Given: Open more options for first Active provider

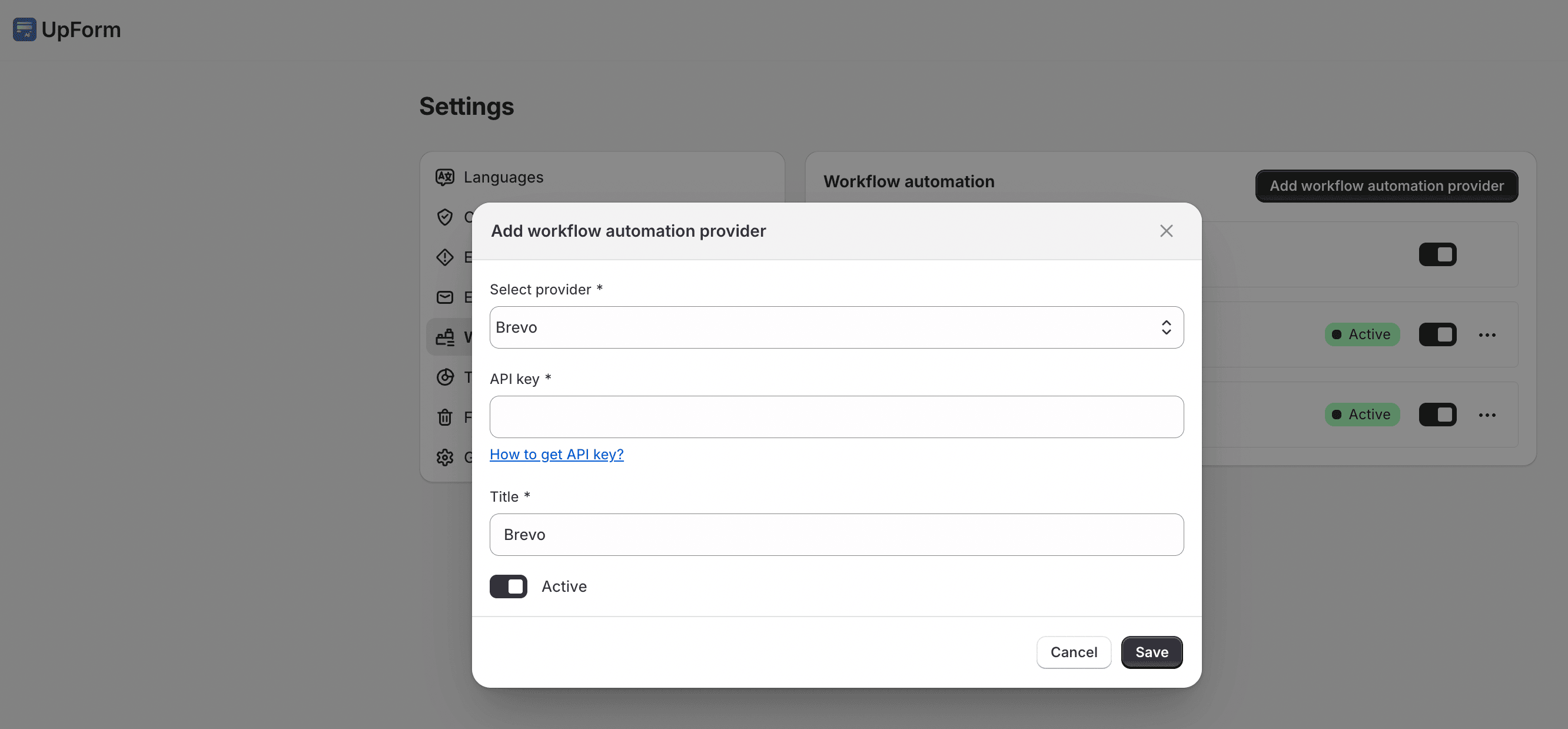Looking at the screenshot, I should pyautogui.click(x=1487, y=335).
